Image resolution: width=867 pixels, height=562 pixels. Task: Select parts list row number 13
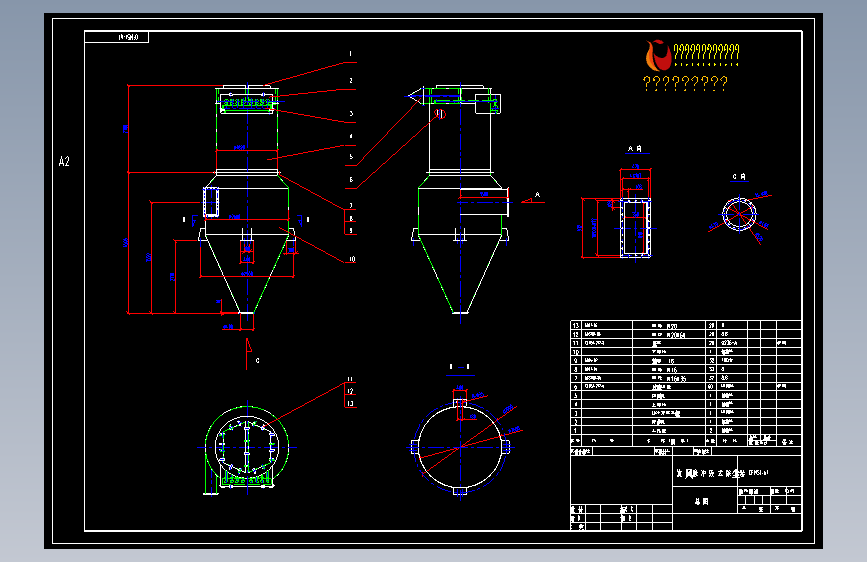[686, 325]
